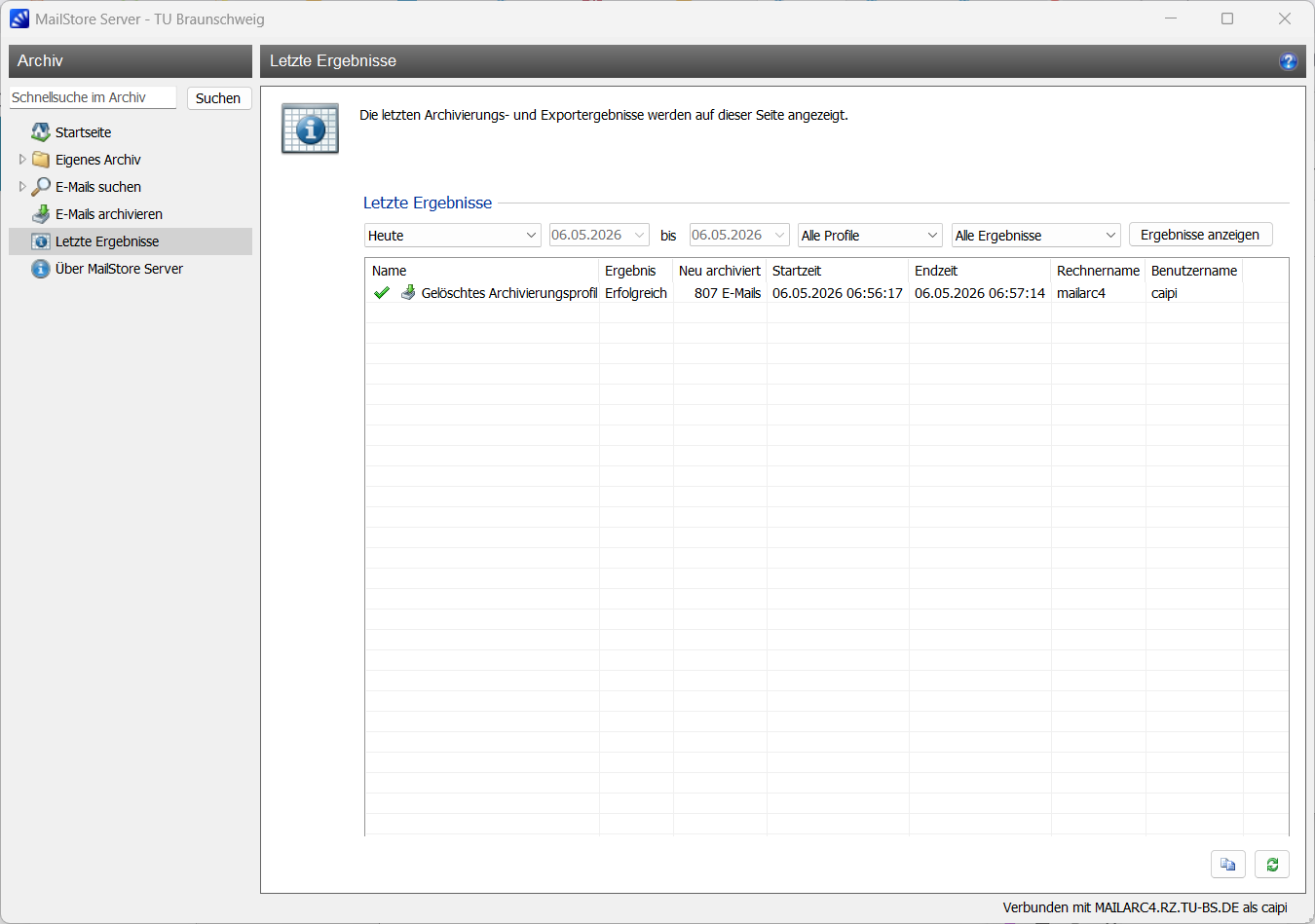Click the Eigenes Archiv folder icon
The image size is (1315, 924).
point(41,160)
